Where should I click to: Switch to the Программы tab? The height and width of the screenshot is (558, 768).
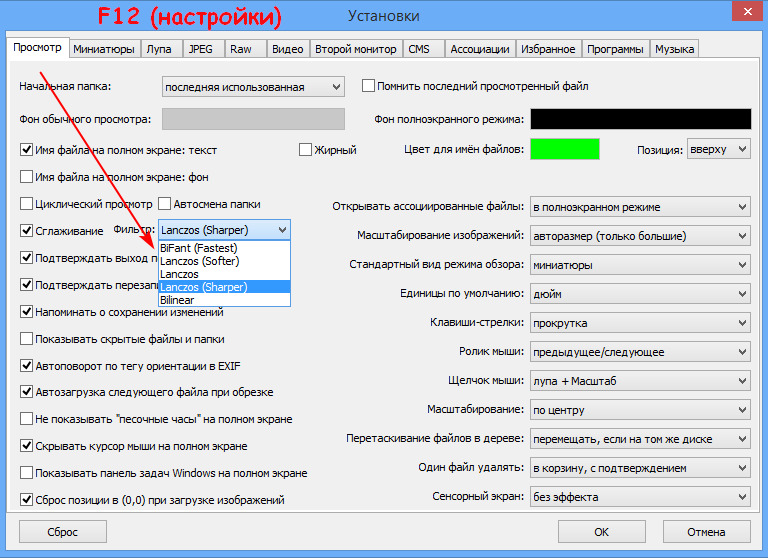coord(615,49)
